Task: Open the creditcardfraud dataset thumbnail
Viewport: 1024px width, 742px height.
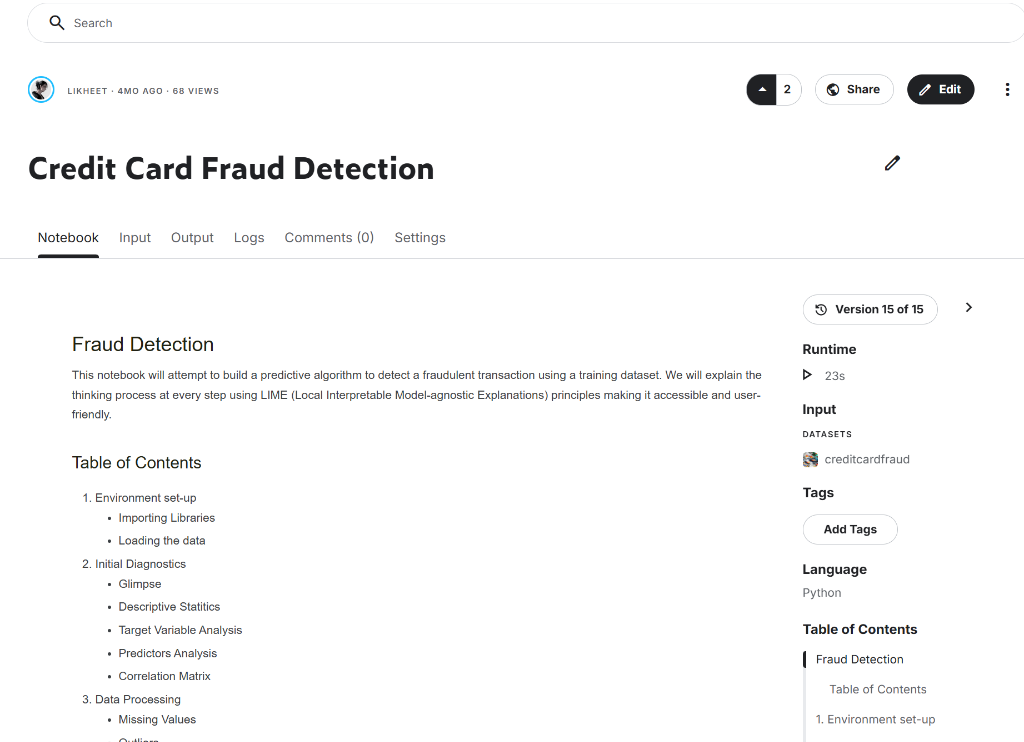Action: click(x=810, y=460)
